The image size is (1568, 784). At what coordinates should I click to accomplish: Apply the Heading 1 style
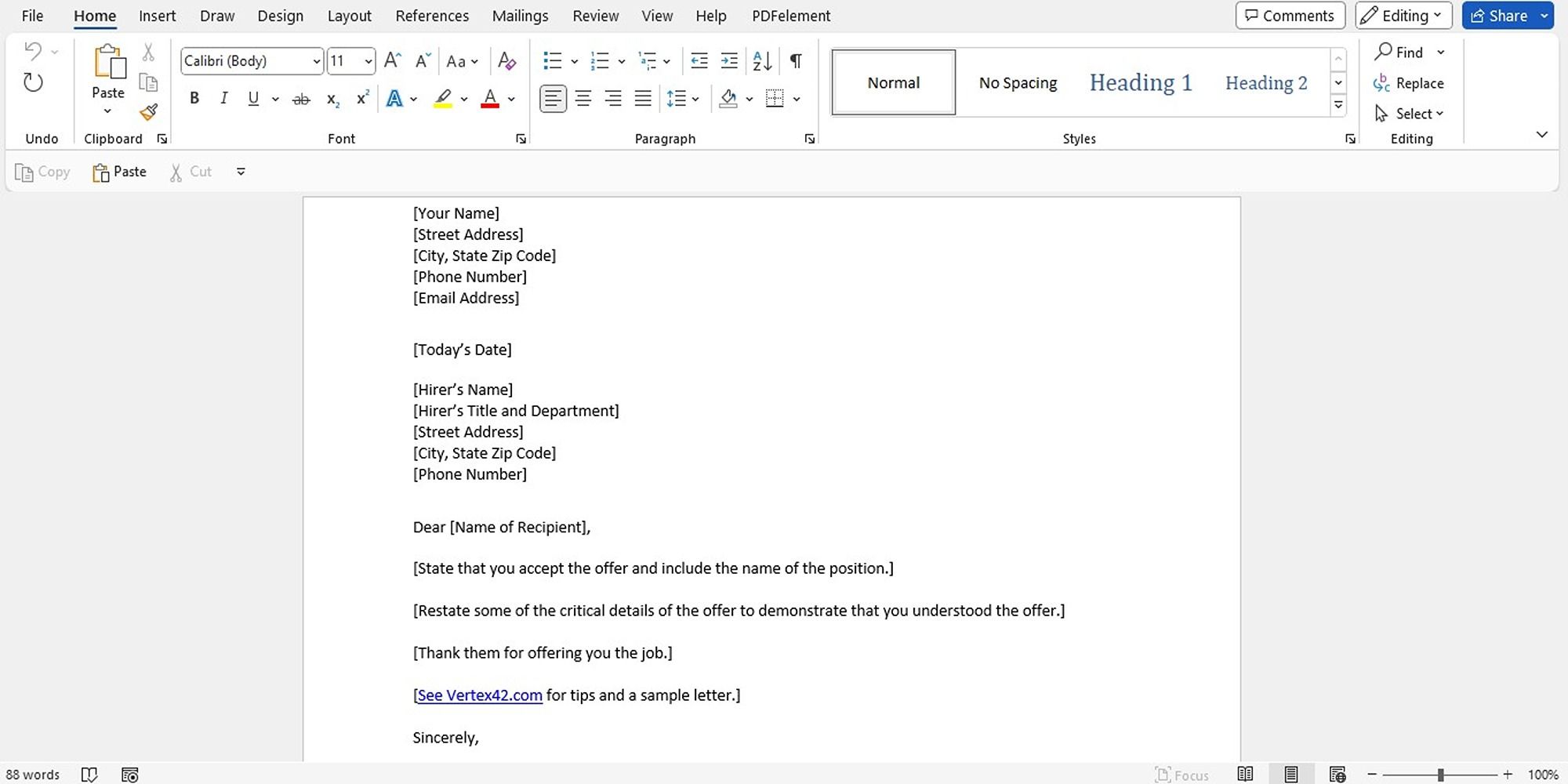(x=1140, y=83)
